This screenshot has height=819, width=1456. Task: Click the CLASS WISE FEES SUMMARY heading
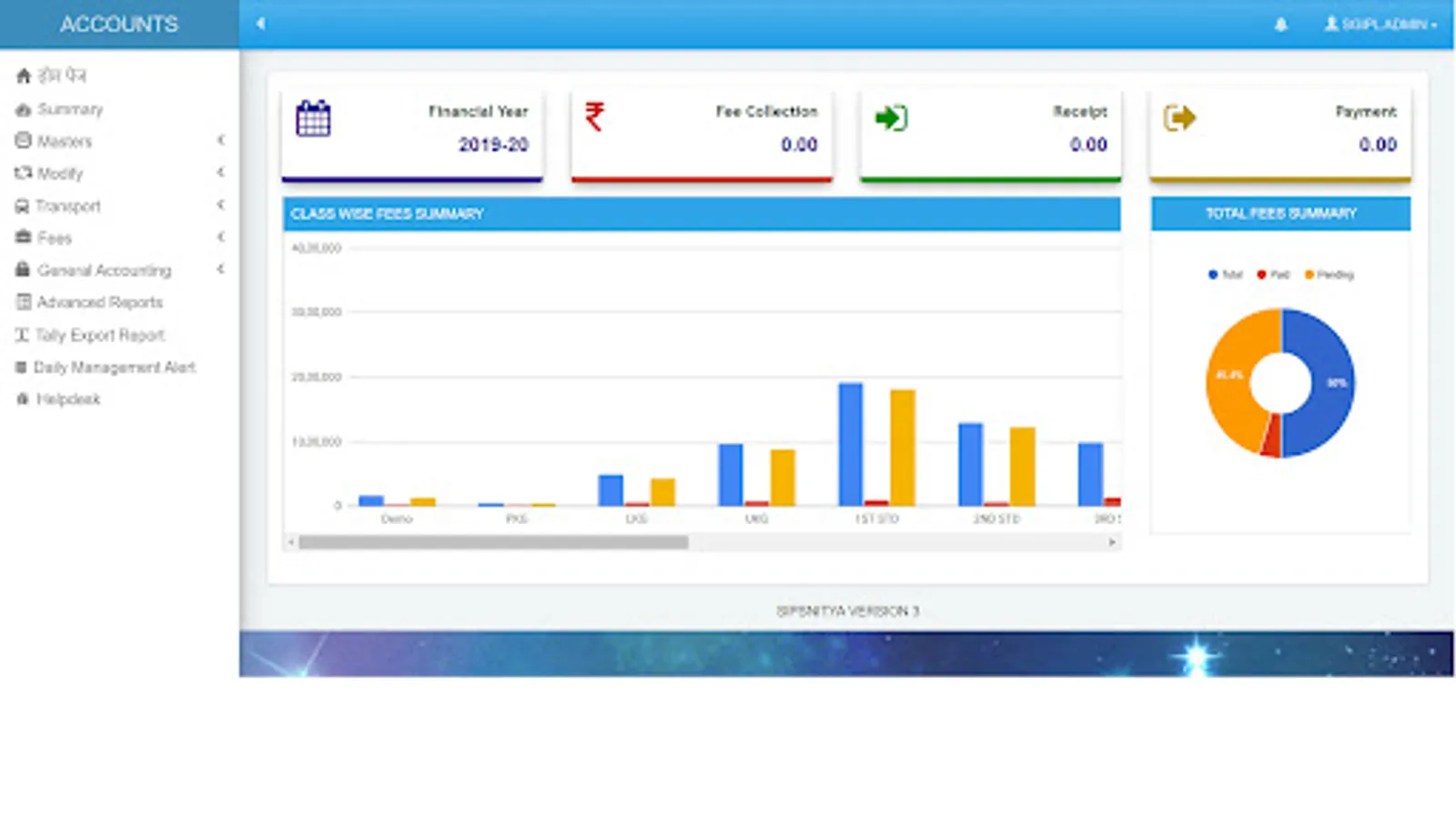[387, 214]
